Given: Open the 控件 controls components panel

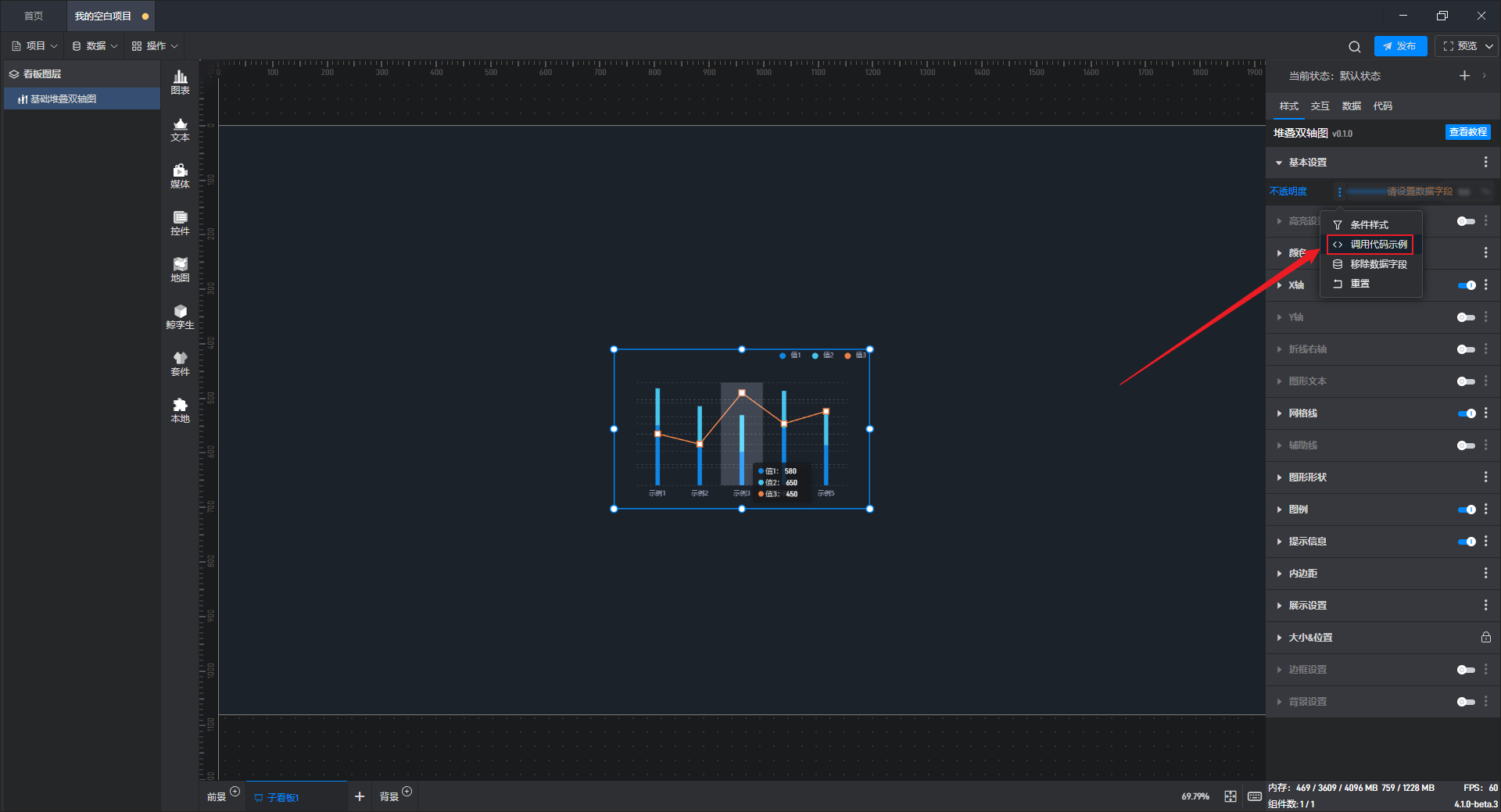Looking at the screenshot, I should pos(180,223).
